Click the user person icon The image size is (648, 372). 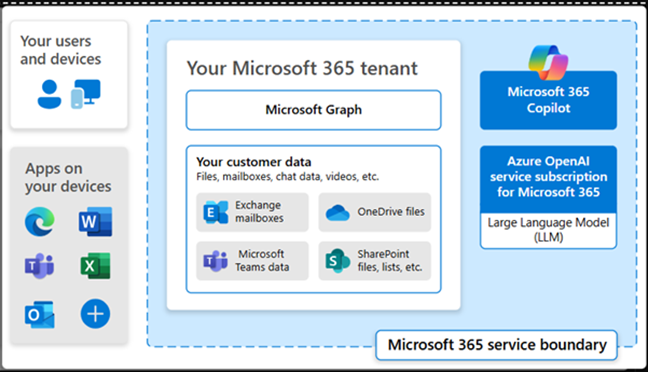click(x=49, y=94)
